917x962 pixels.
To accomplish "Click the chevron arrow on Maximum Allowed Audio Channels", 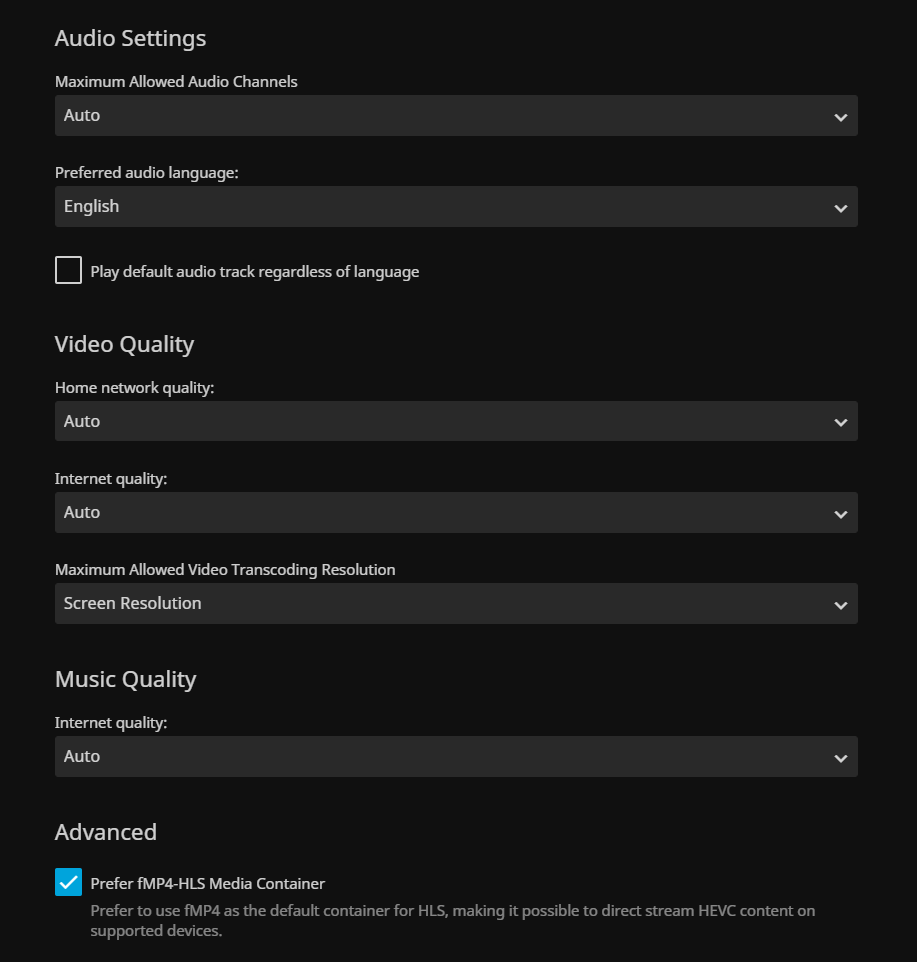I will (x=840, y=117).
